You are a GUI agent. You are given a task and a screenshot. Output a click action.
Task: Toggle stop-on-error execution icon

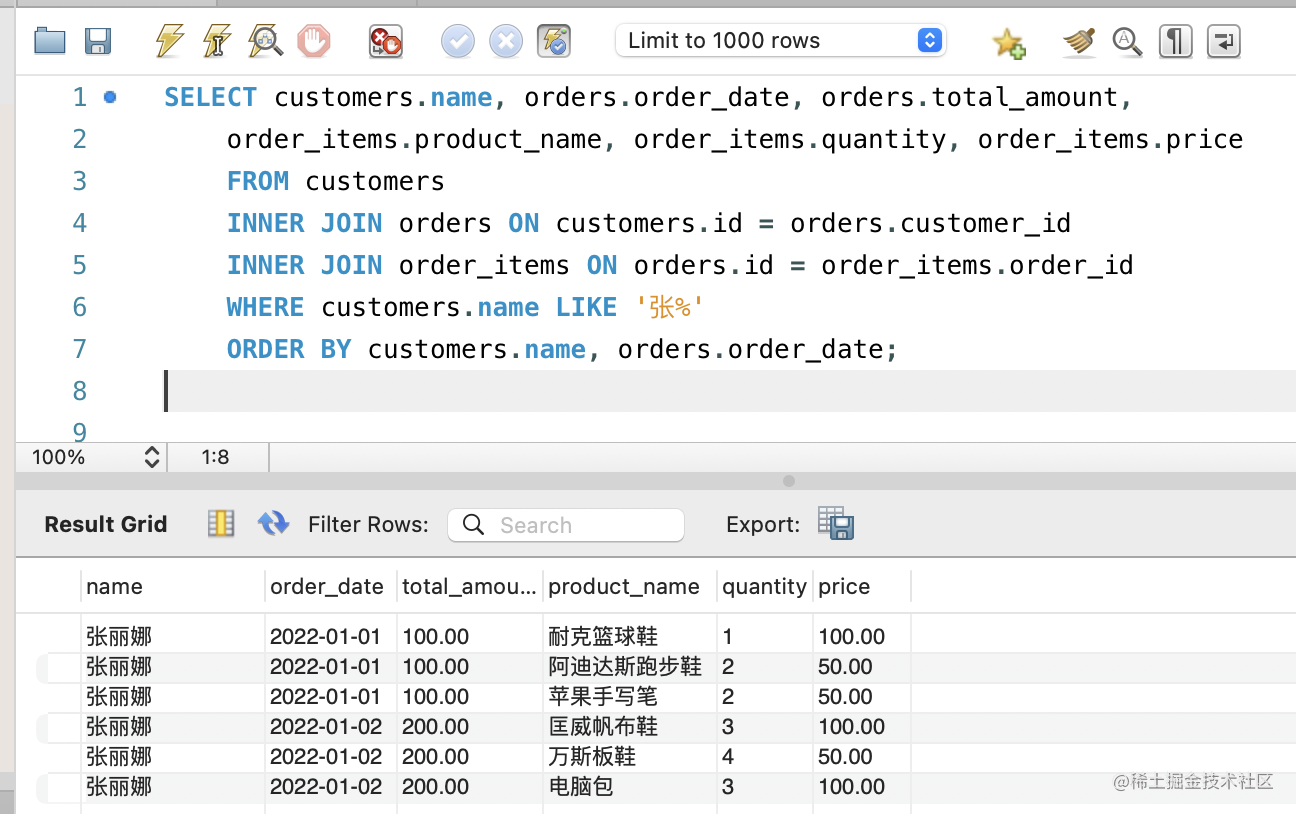pos(386,41)
